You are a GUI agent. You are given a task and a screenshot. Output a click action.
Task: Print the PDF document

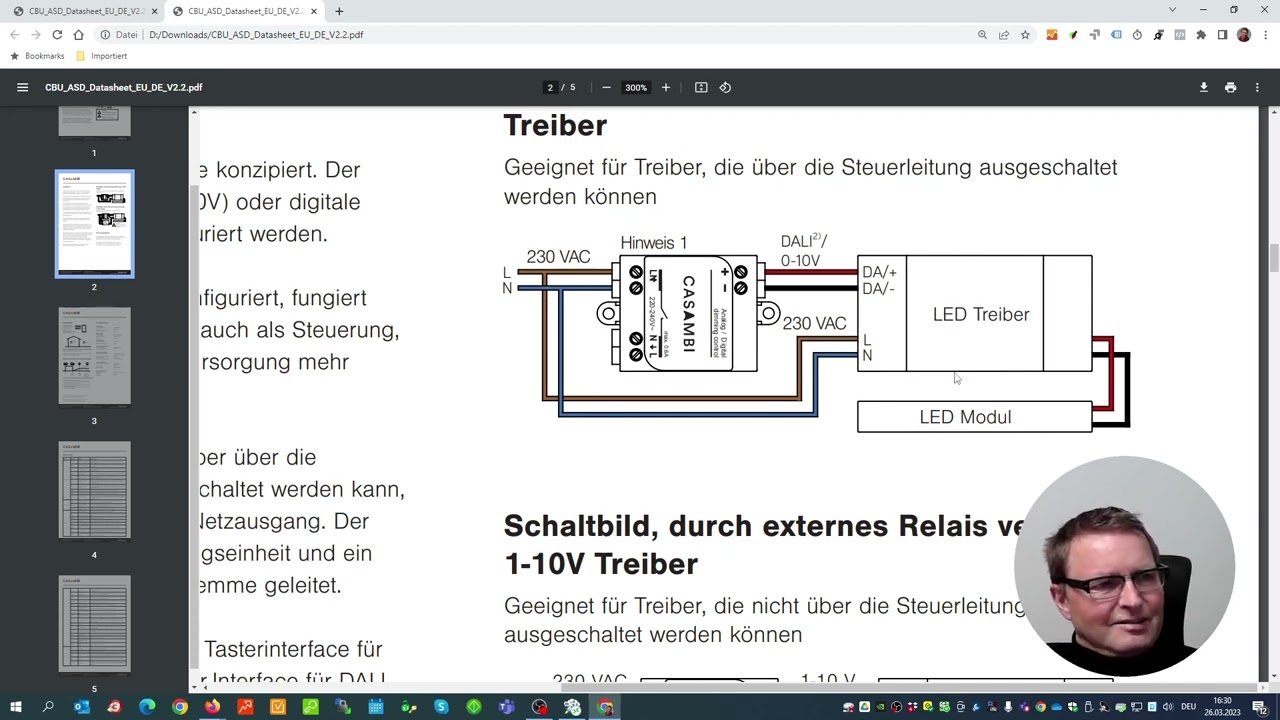(1231, 87)
